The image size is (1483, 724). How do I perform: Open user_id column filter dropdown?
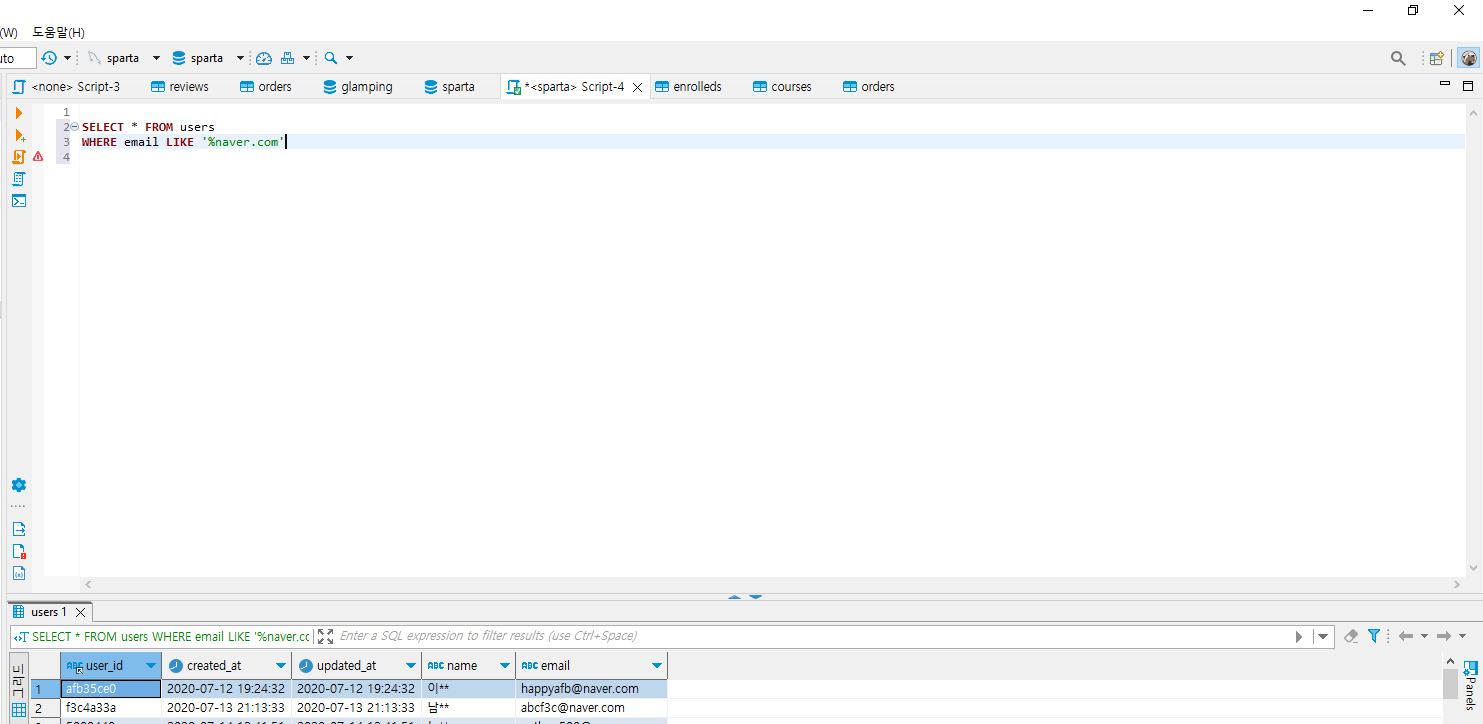151,666
